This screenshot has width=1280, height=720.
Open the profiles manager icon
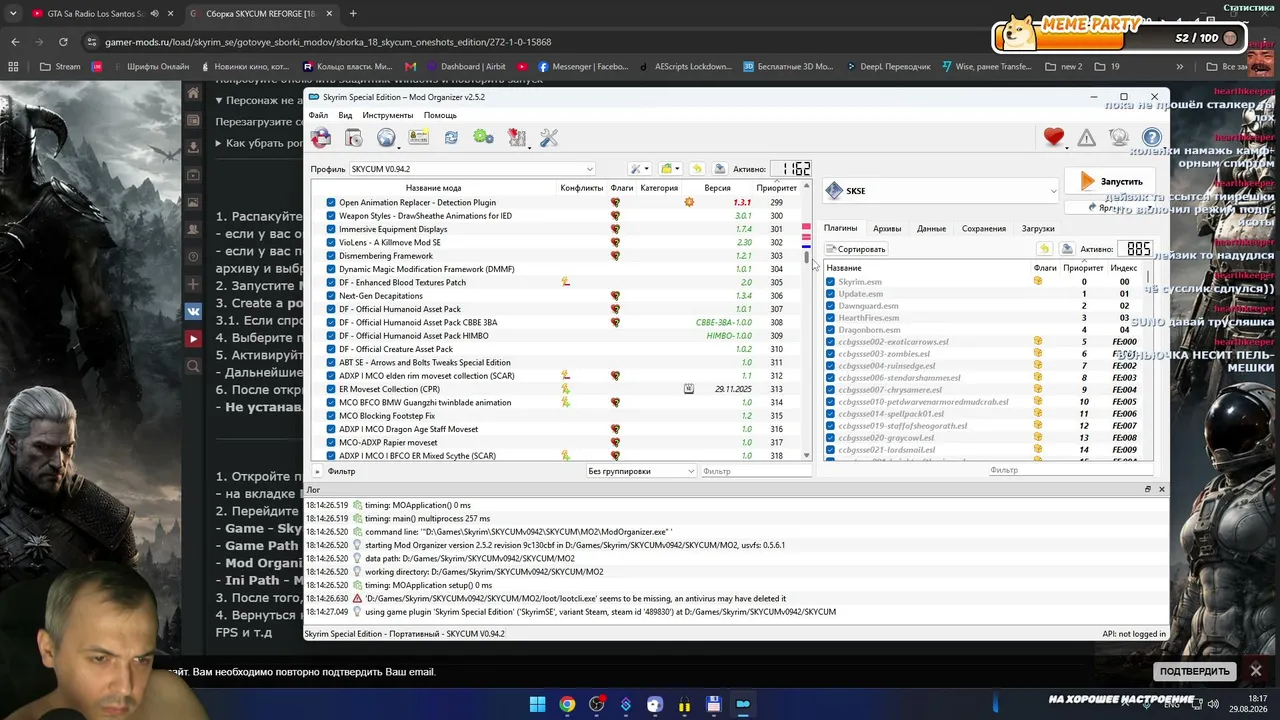point(418,138)
